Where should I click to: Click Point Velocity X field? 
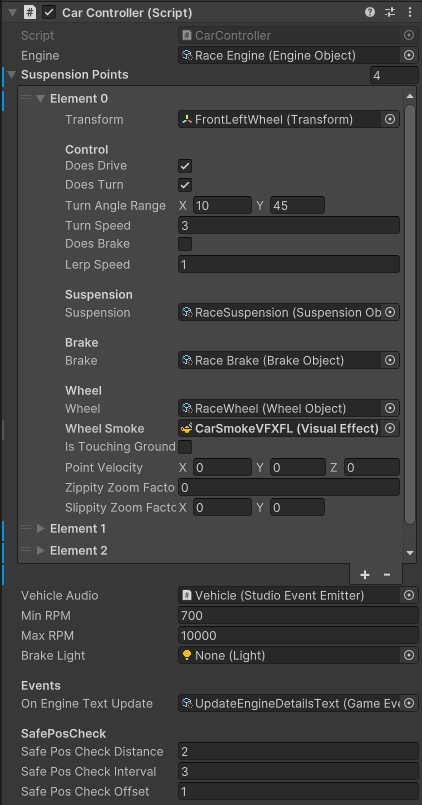222,467
